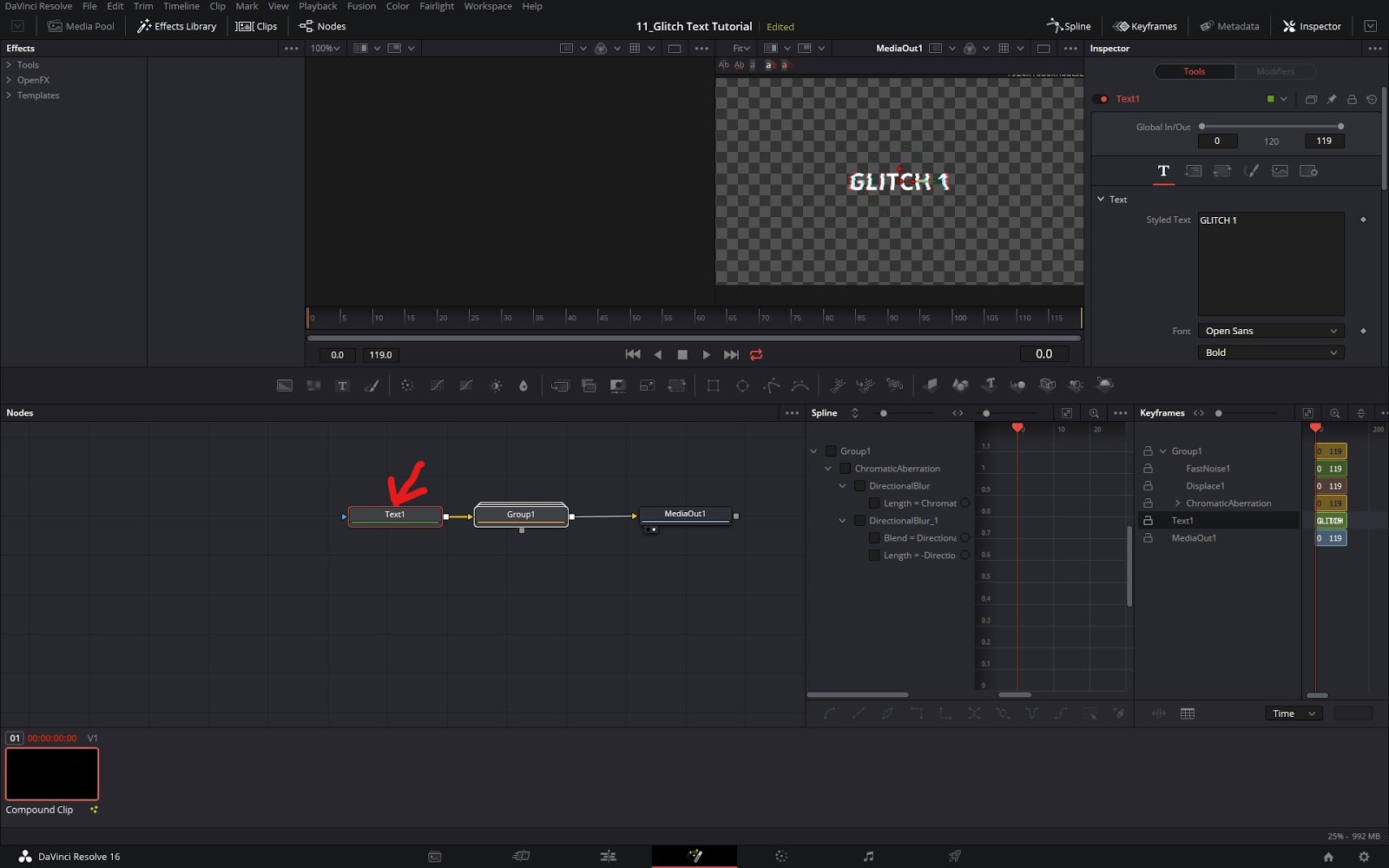
Task: Collapse Group1 in the Keyframes panel
Action: click(1163, 450)
